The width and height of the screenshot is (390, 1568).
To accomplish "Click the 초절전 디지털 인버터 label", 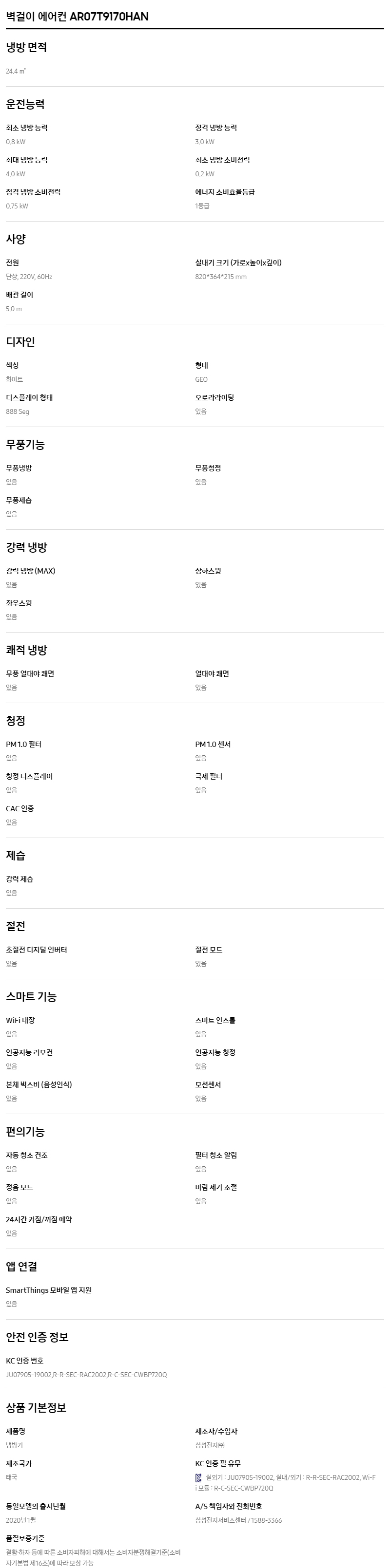I will click(x=37, y=950).
